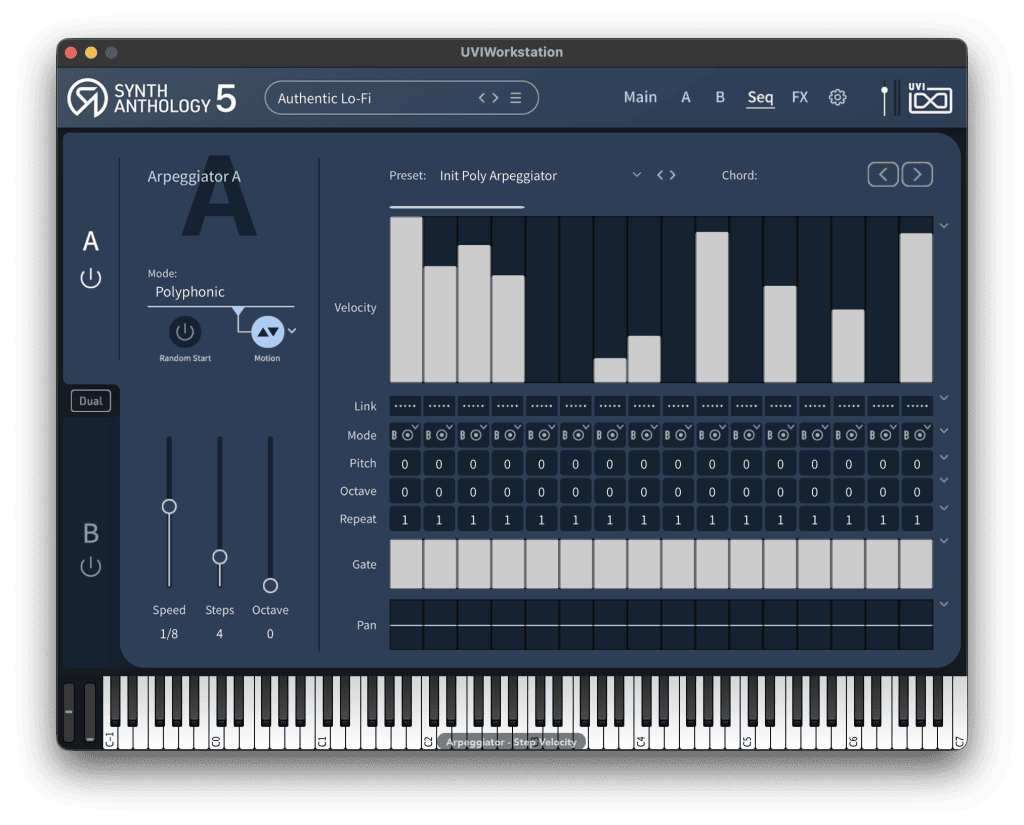Click the Chord label field
1024x825 pixels.
tap(739, 175)
